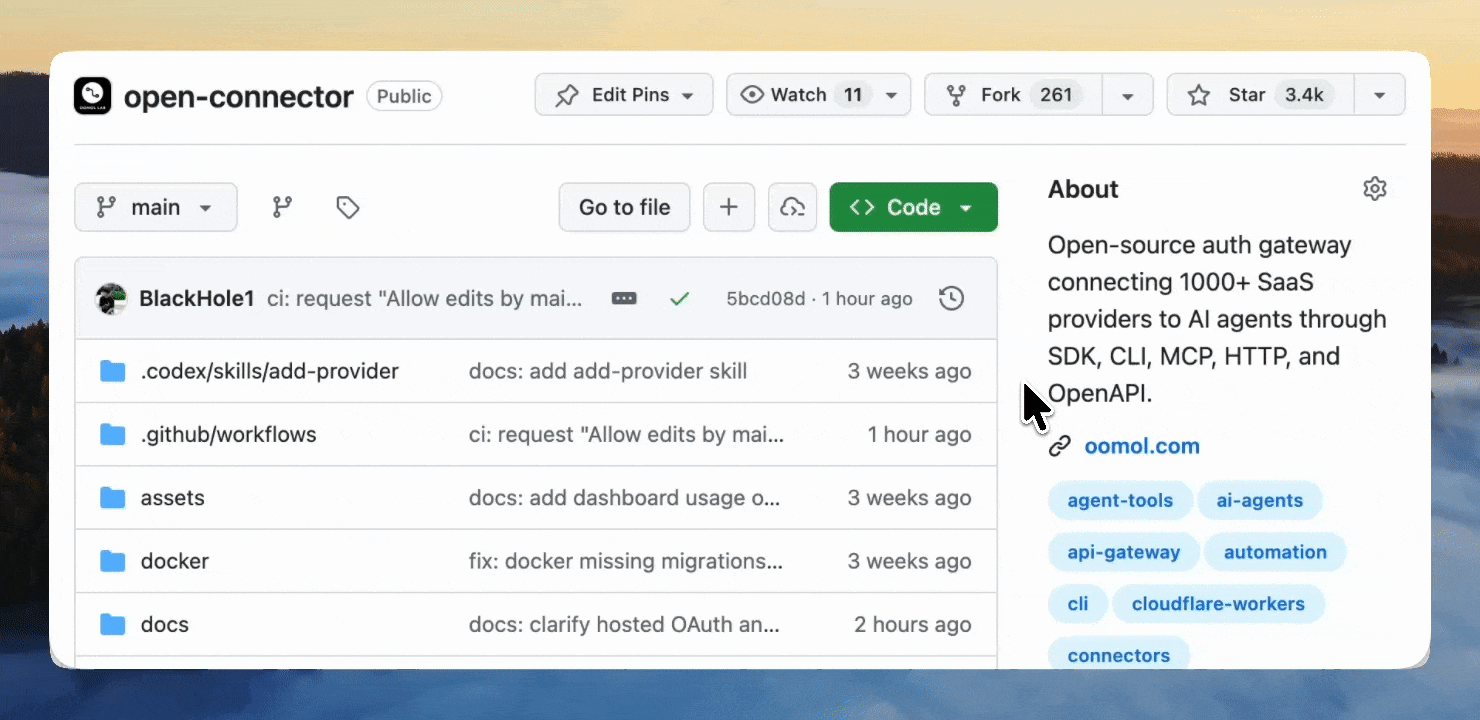Open About settings gear icon
The width and height of the screenshot is (1480, 720).
pyautogui.click(x=1375, y=189)
